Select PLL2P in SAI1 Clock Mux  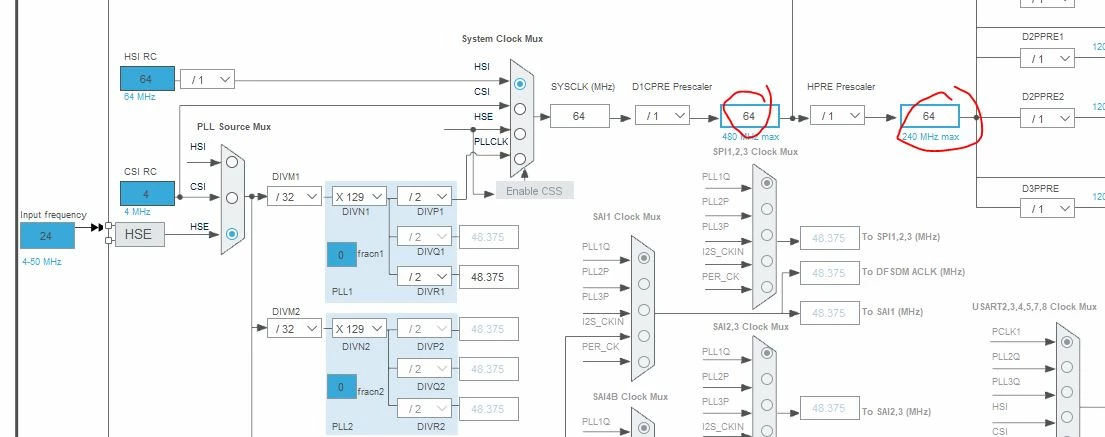pos(643,283)
